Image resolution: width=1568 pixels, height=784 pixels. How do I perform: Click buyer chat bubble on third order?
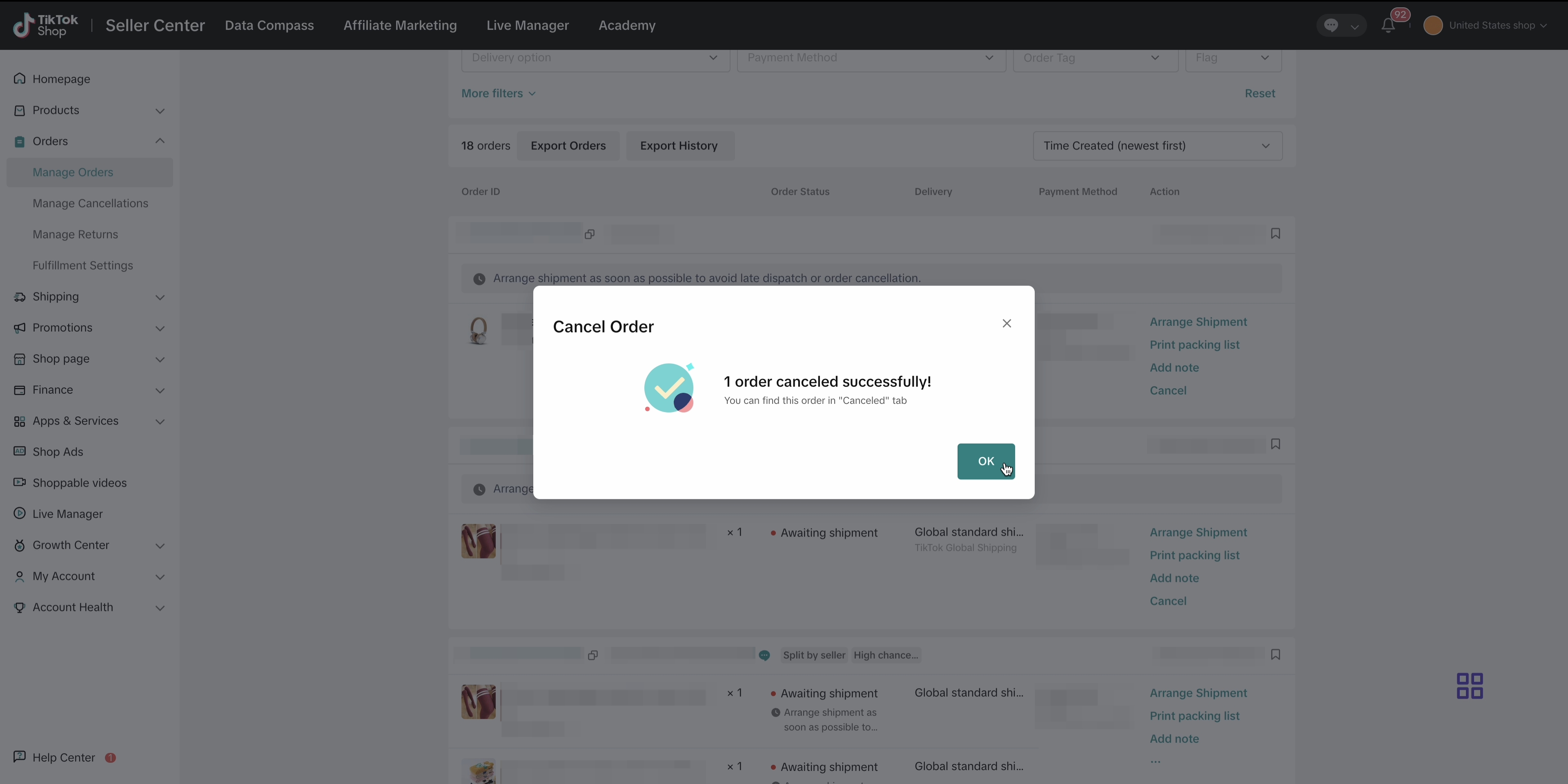click(764, 655)
